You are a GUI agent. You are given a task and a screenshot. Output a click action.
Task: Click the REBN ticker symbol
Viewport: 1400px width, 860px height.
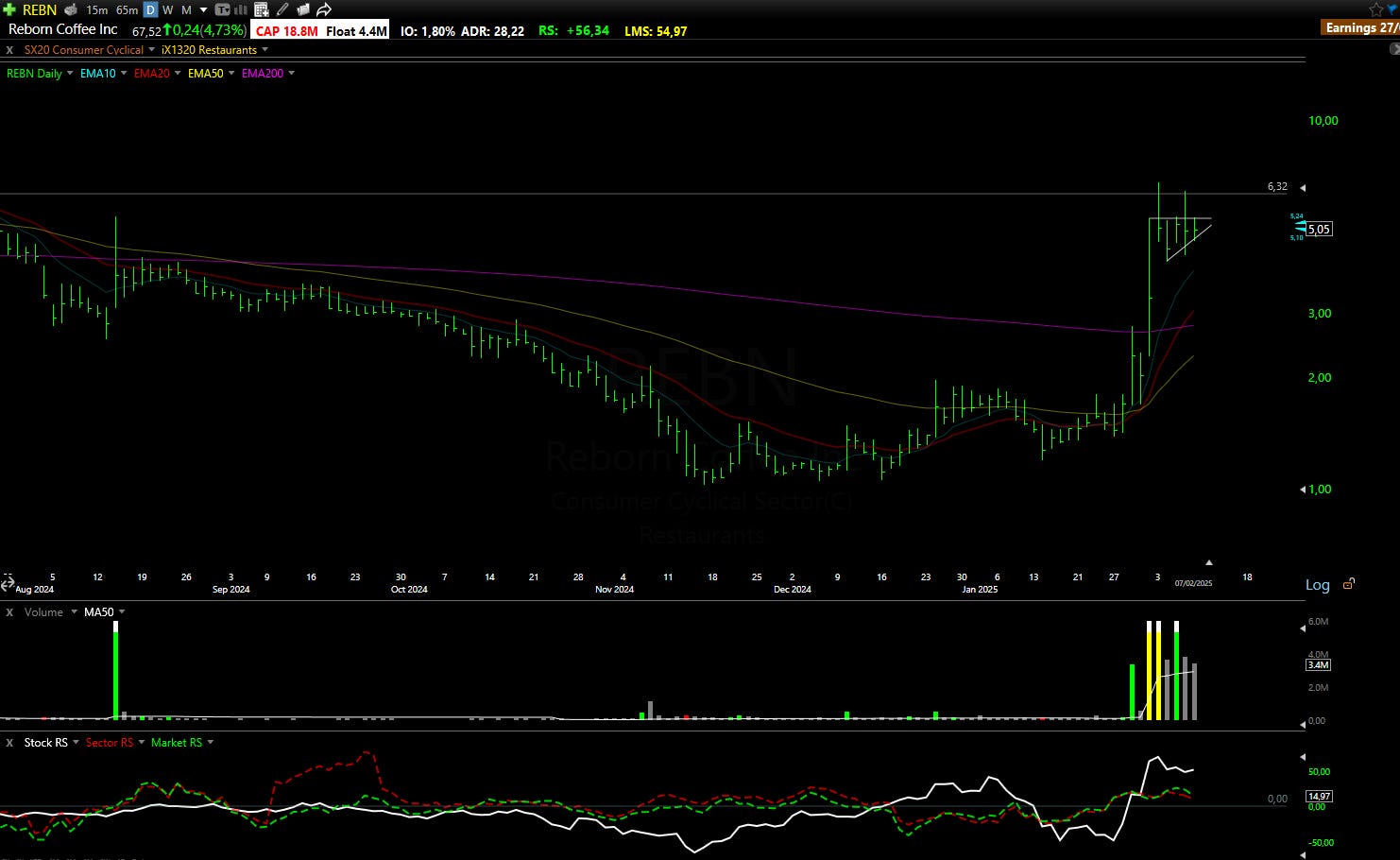pos(40,9)
